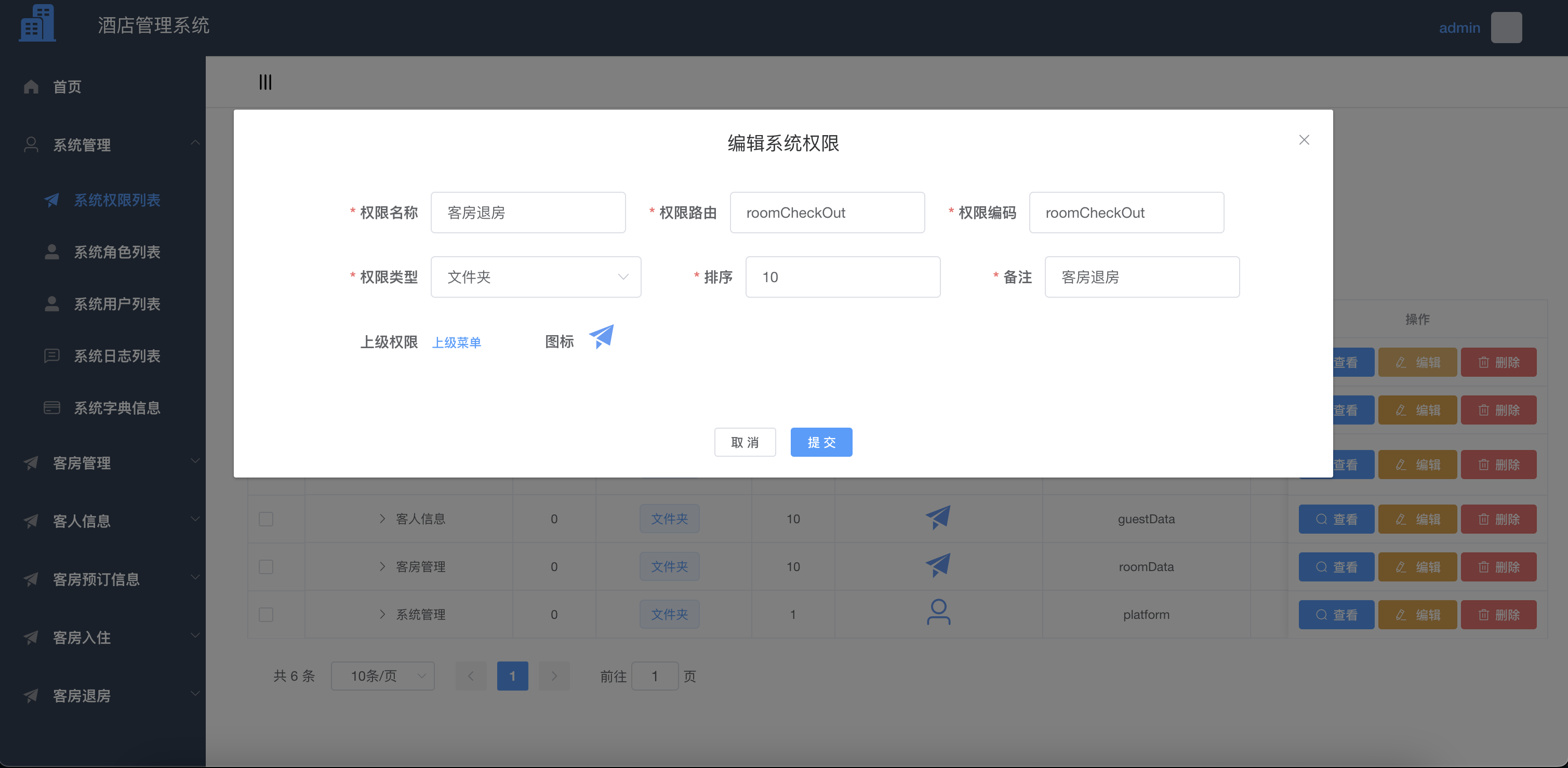Click the card icon beside 系统字典信息

pos(52,408)
